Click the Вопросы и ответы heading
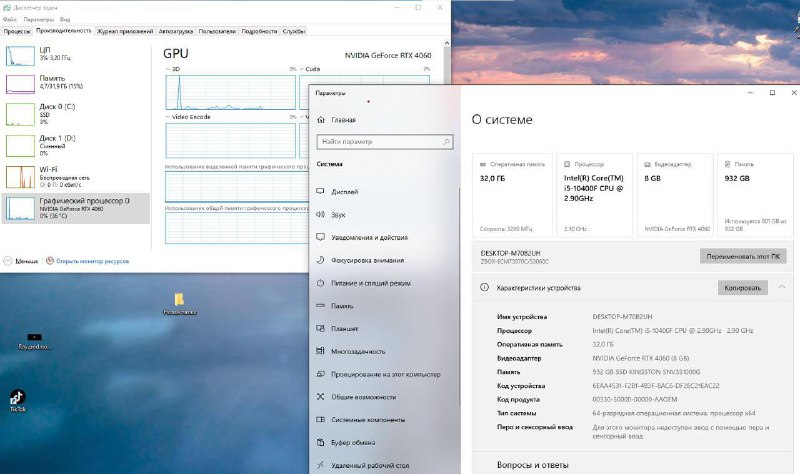 [x=532, y=465]
